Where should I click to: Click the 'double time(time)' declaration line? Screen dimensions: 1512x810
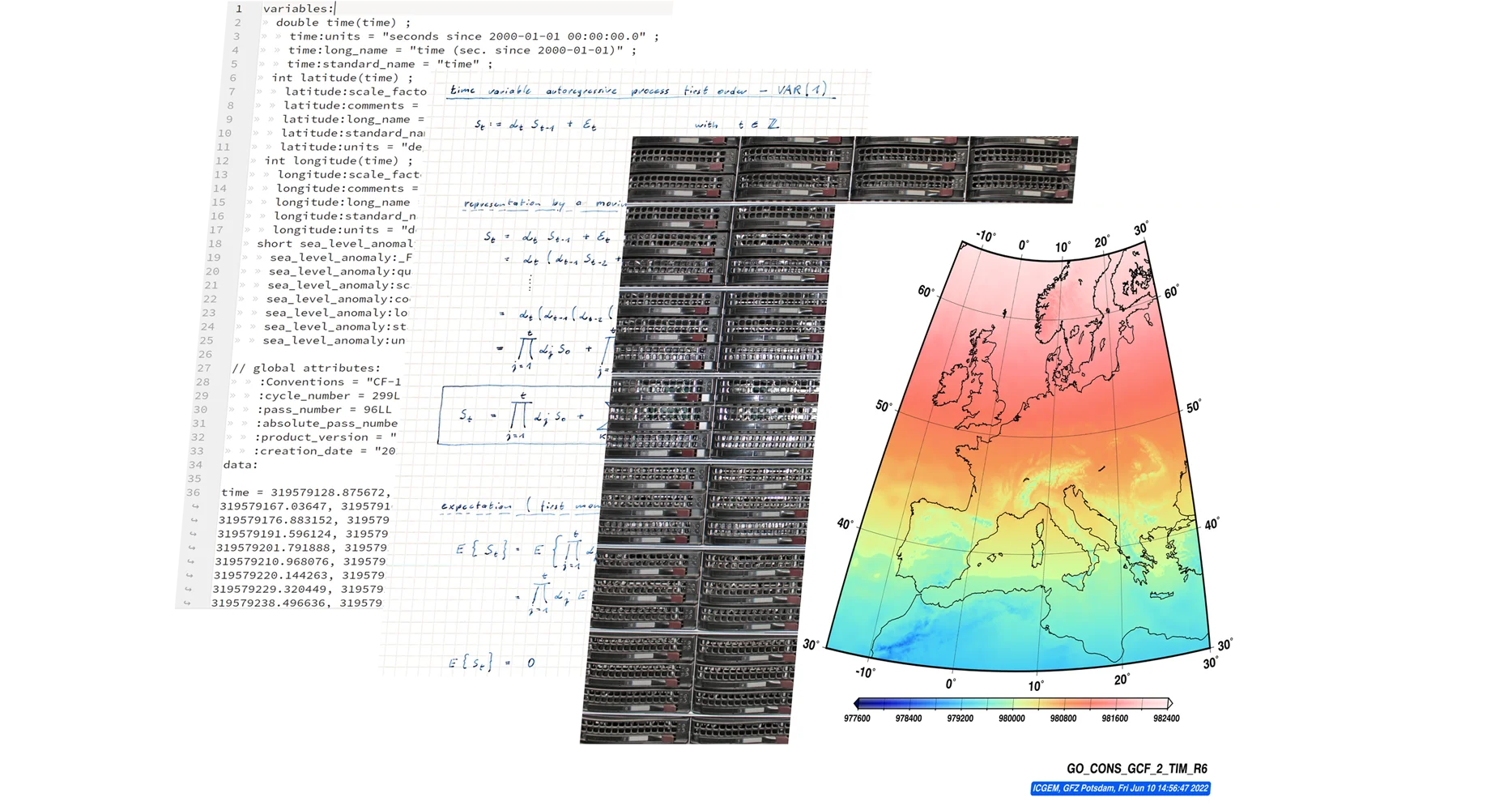pyautogui.click(x=343, y=23)
